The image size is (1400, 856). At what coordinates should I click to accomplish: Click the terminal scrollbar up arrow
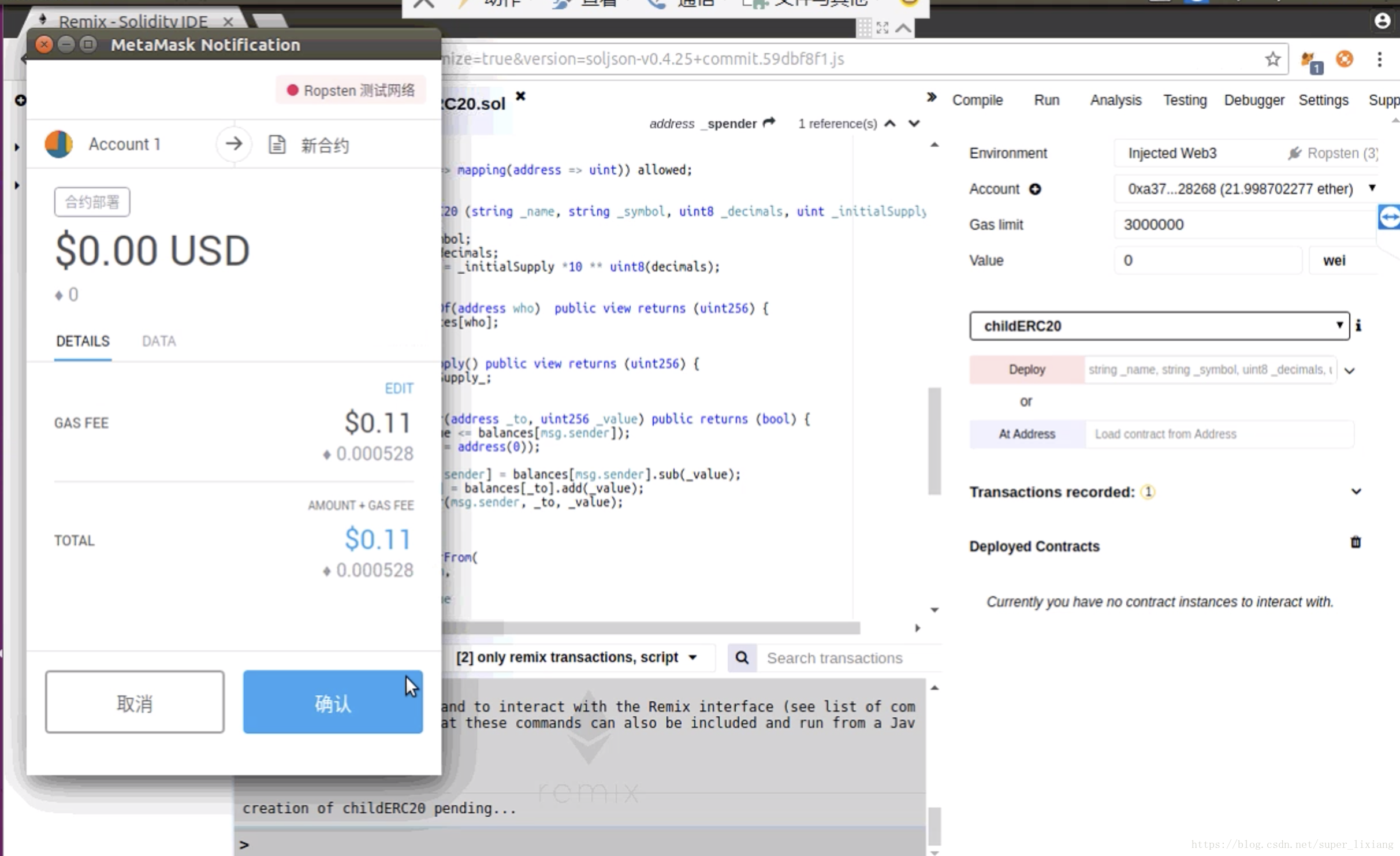pos(934,688)
